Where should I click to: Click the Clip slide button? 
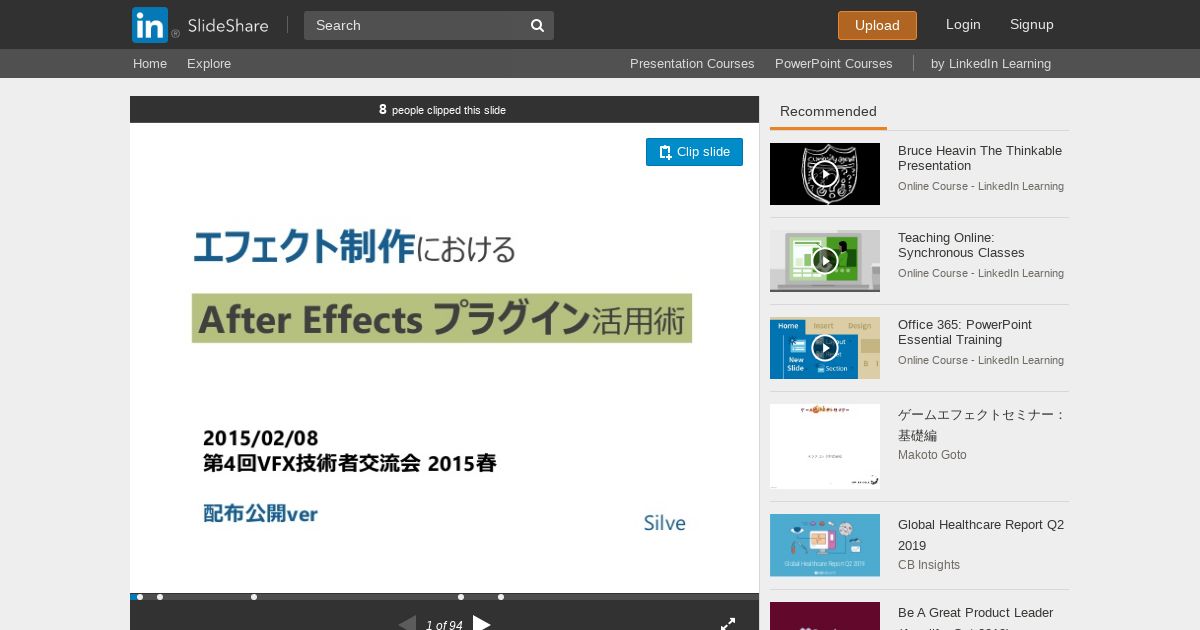coord(694,152)
